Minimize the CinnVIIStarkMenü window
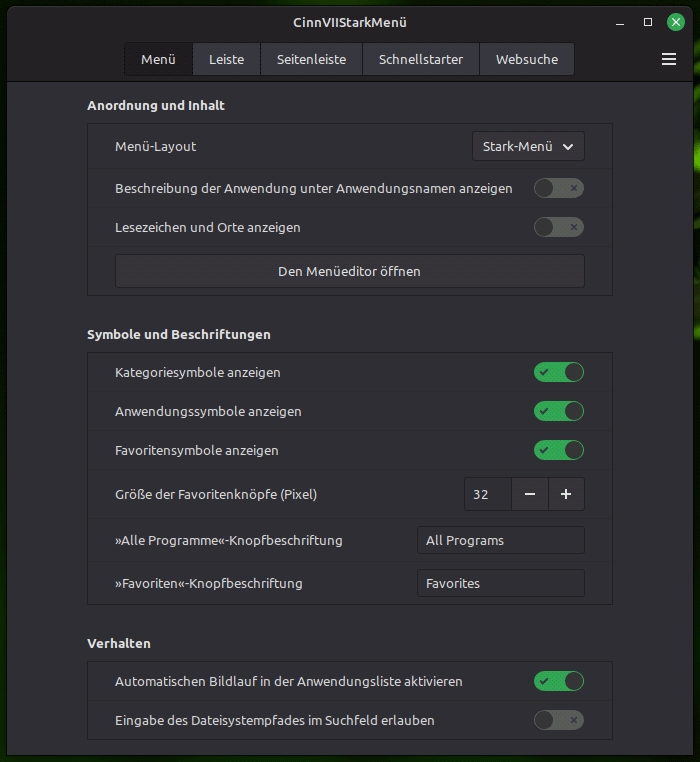 click(x=620, y=22)
